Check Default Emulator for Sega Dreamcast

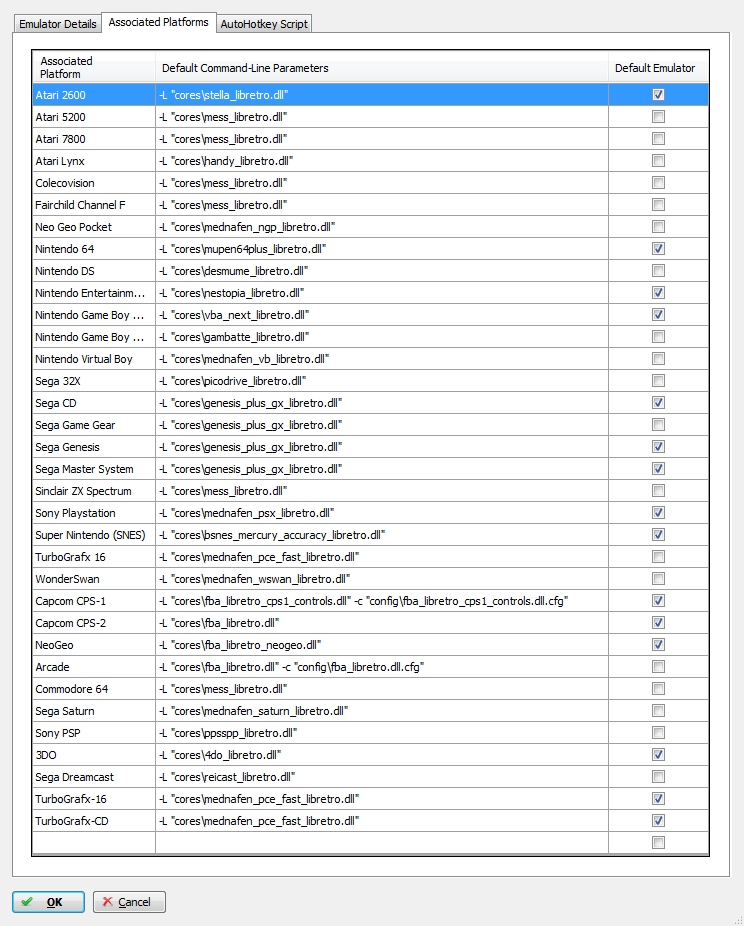click(658, 777)
